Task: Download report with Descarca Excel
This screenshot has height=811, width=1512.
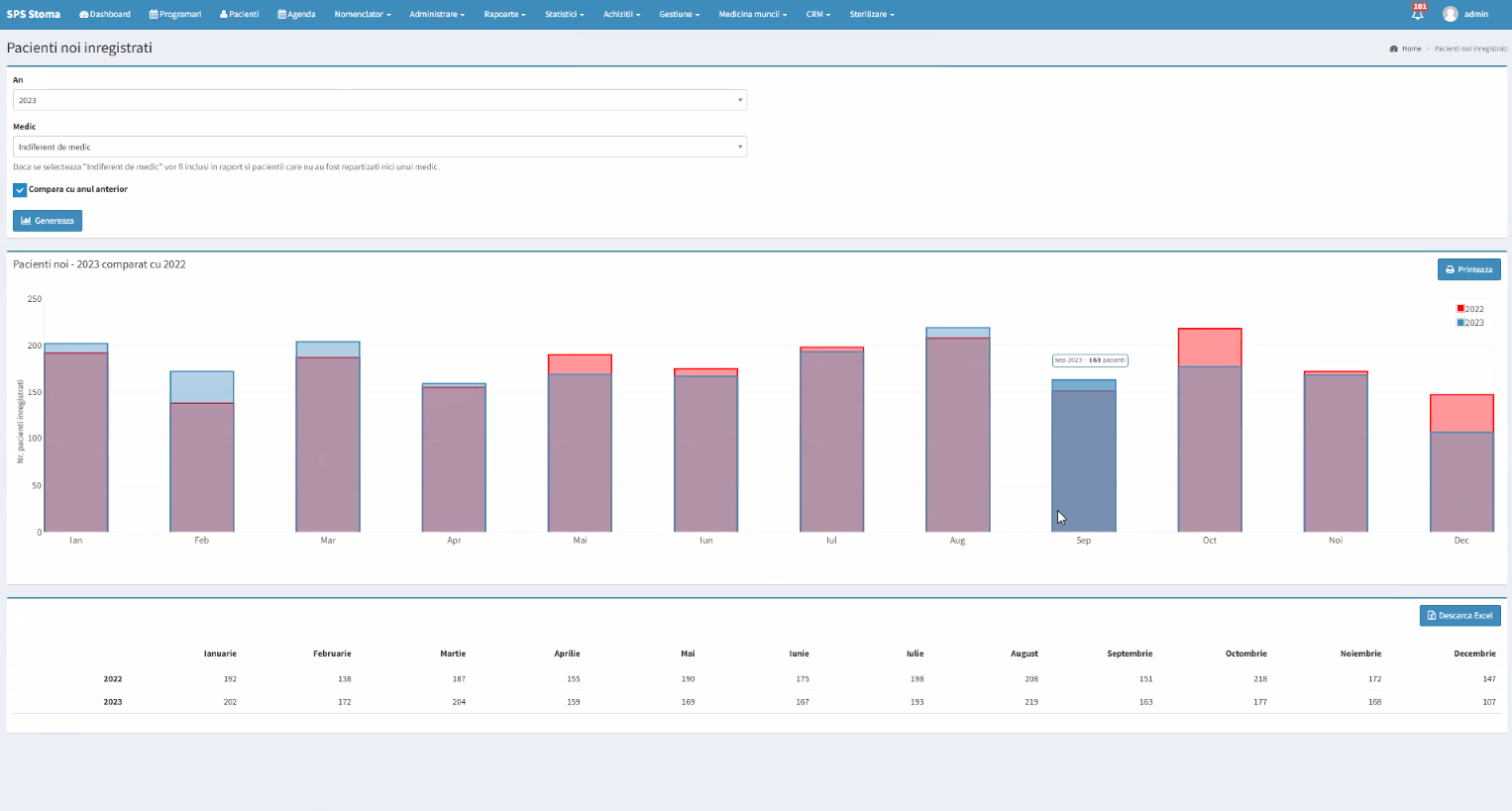Action: (1459, 616)
